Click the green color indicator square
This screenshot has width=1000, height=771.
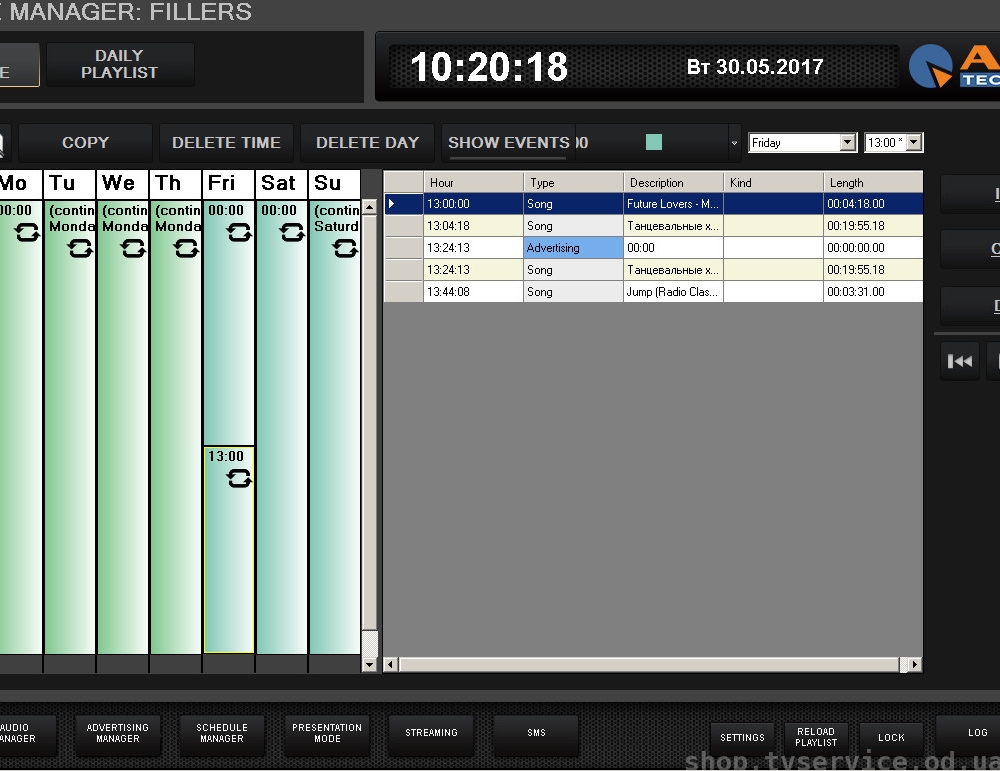(x=655, y=143)
